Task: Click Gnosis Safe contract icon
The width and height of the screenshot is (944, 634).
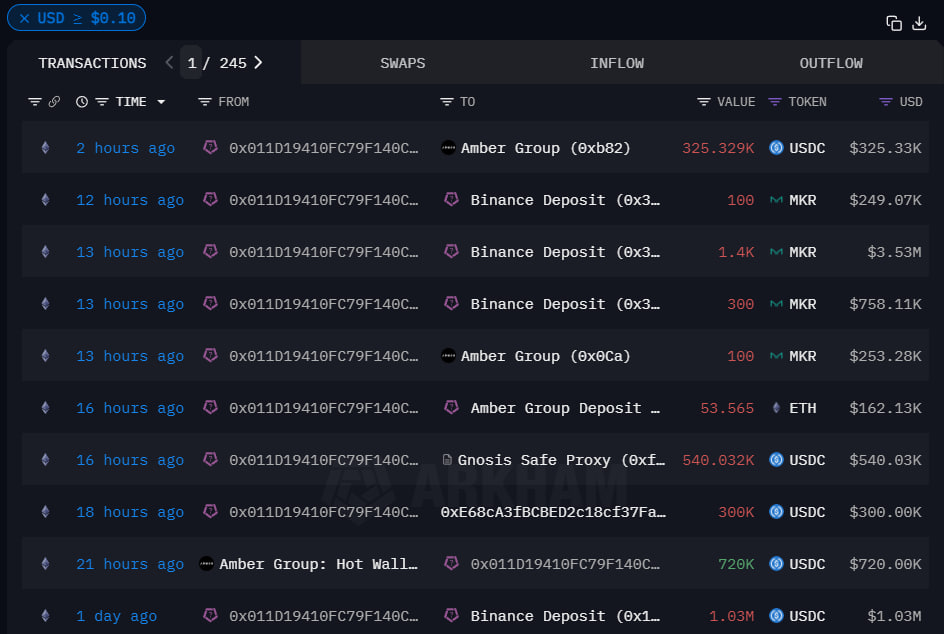Action: pos(447,460)
